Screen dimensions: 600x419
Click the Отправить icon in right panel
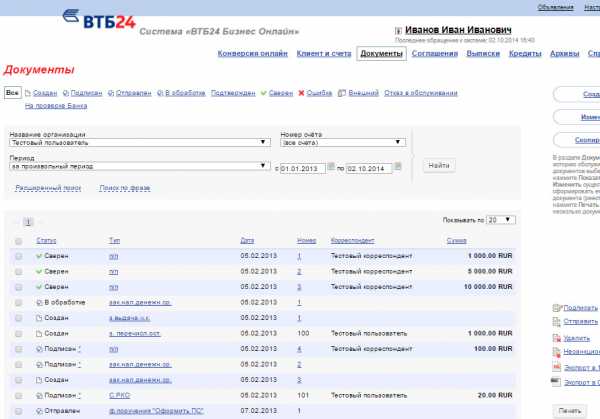tap(556, 322)
